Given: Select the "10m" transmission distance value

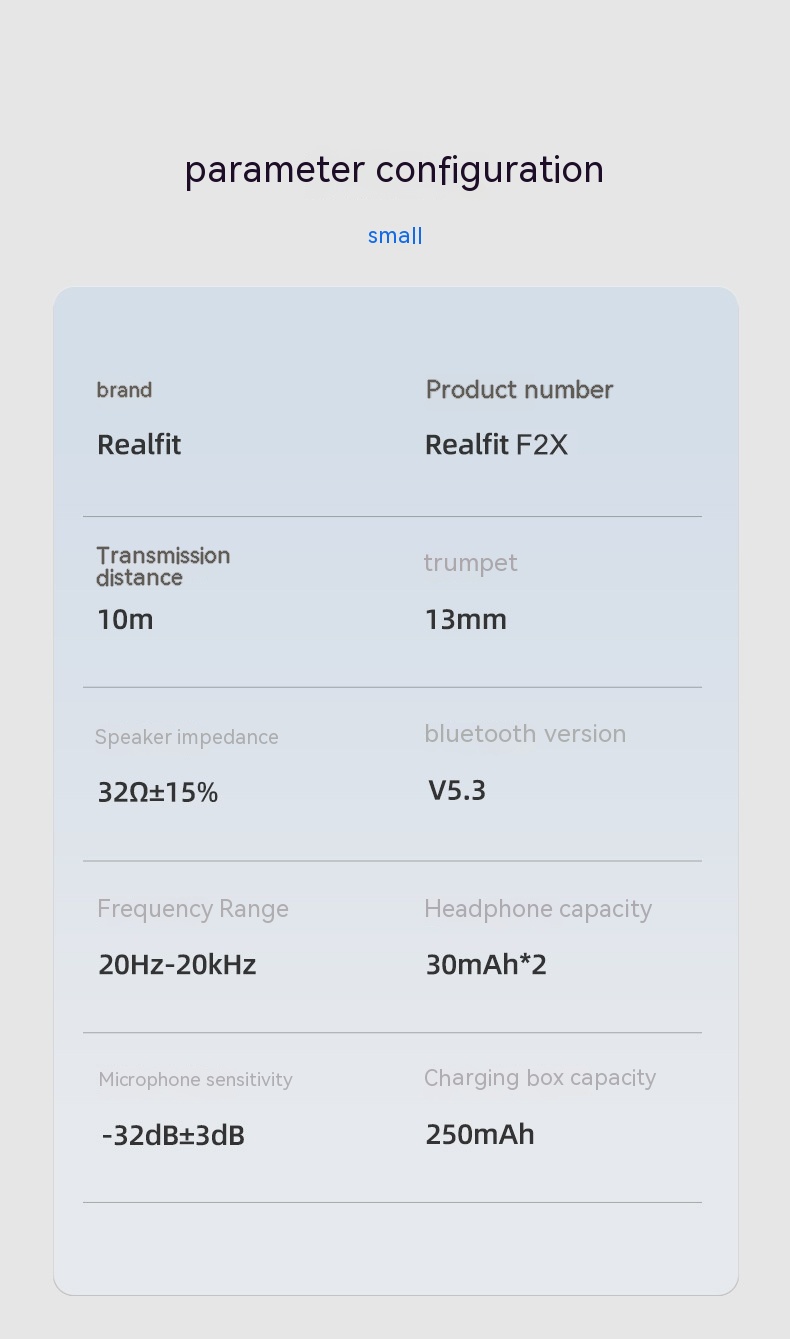Looking at the screenshot, I should 125,620.
